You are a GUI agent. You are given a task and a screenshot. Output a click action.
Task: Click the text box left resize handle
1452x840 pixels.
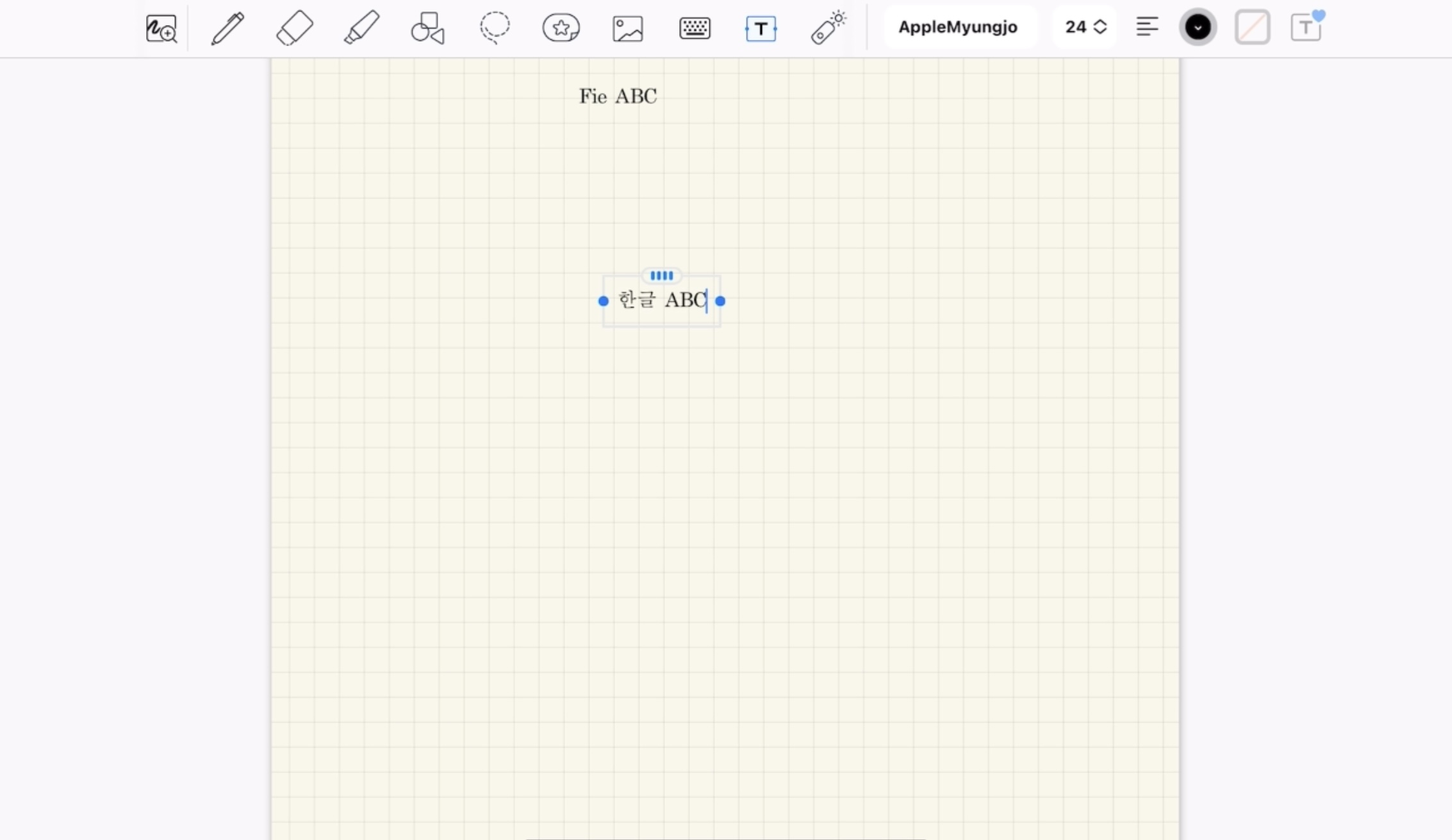tap(603, 301)
